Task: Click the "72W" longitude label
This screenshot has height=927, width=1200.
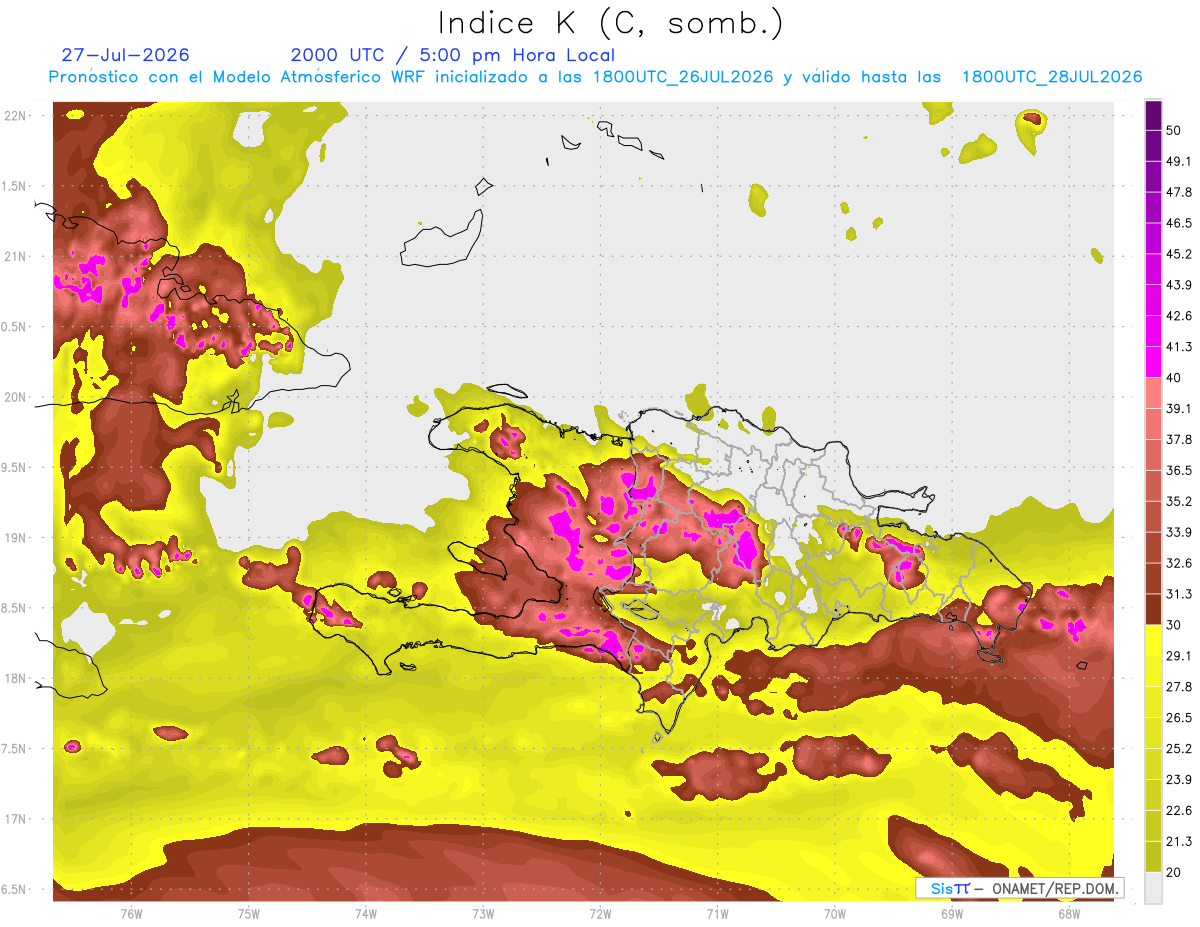Action: point(600,914)
